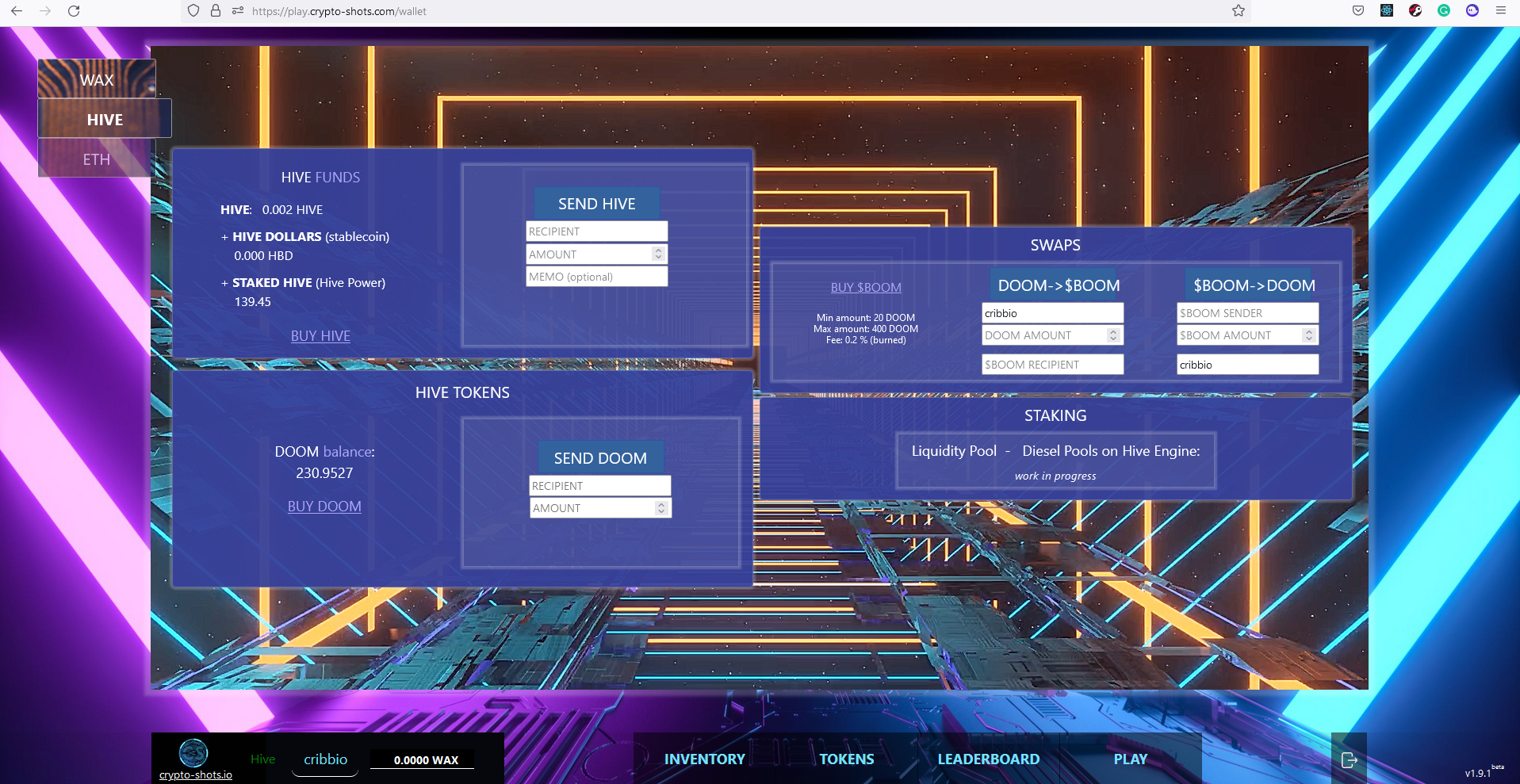Click the padlock site security icon
This screenshot has width=1520, height=784.
point(215,11)
